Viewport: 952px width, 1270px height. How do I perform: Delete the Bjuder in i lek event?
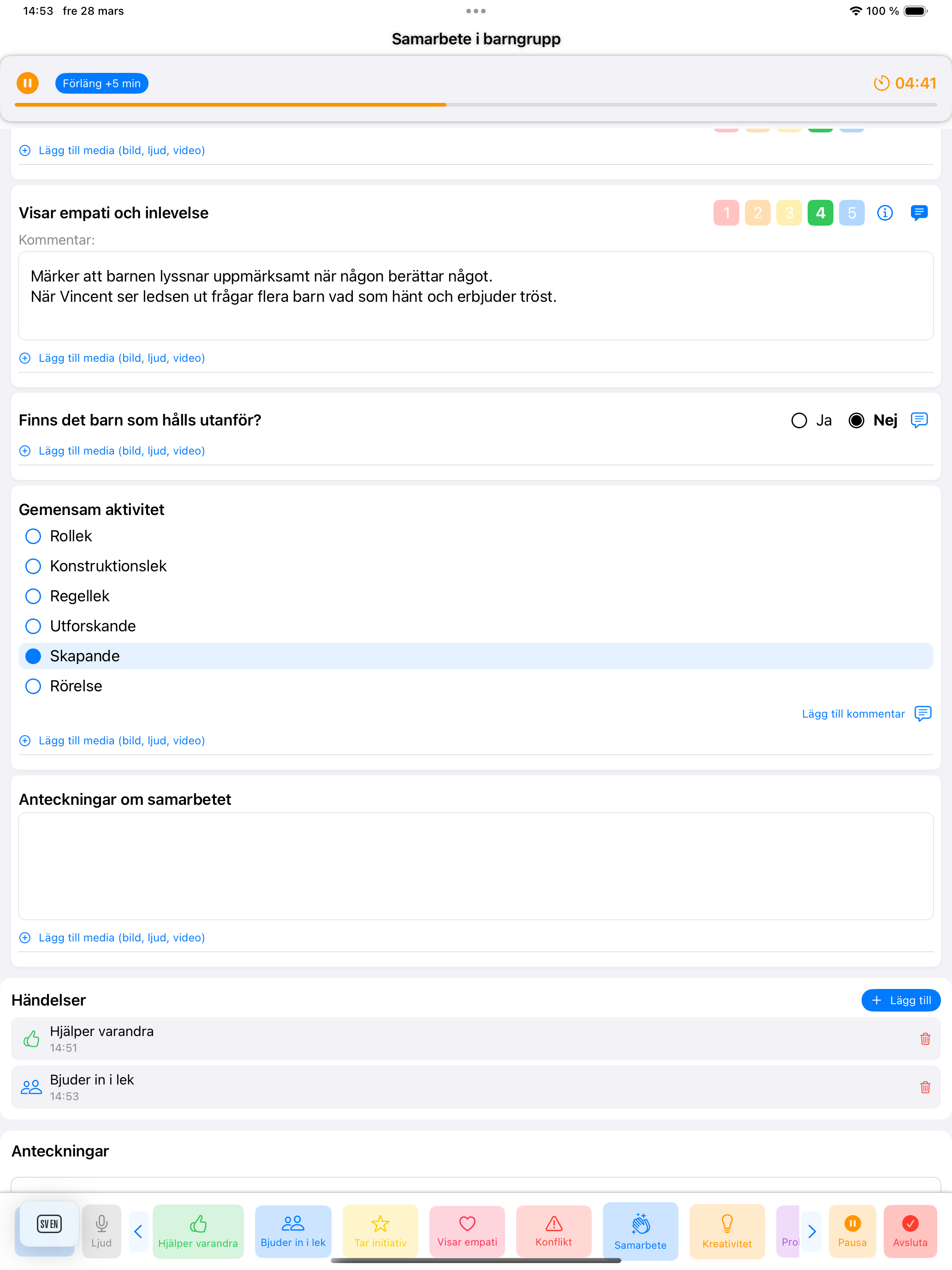click(925, 1087)
